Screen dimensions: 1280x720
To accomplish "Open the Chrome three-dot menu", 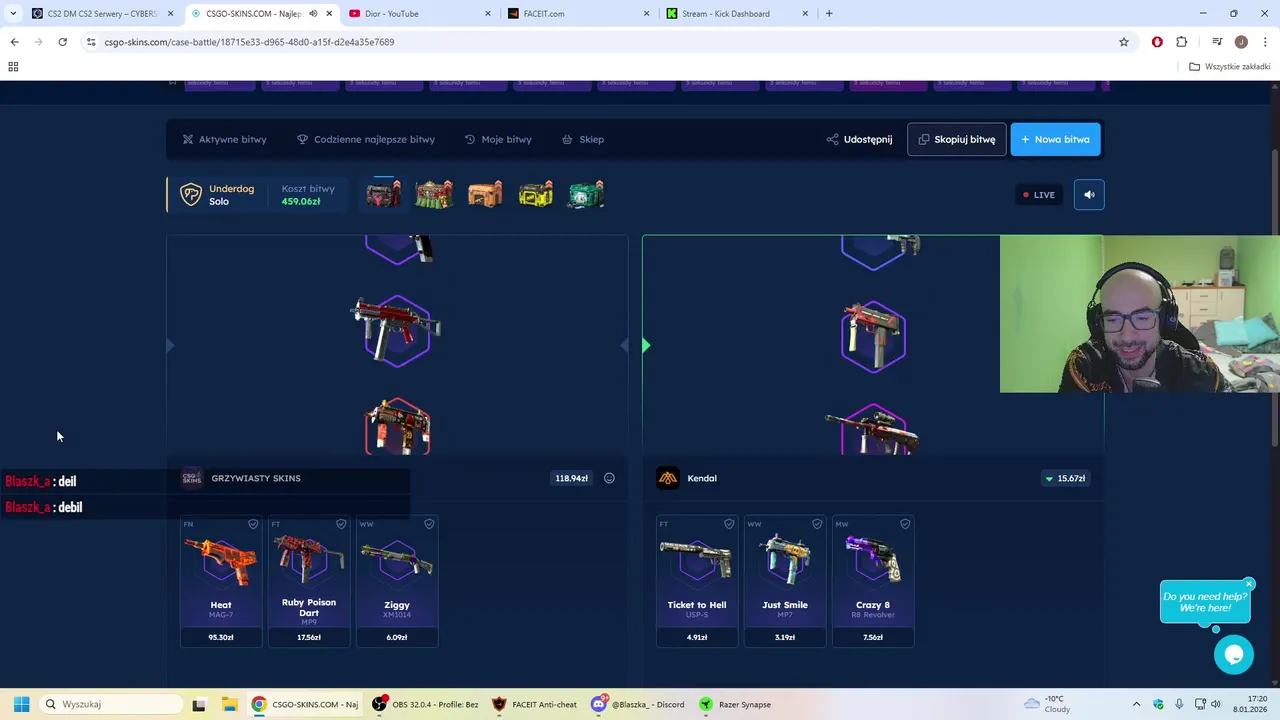I will tap(1266, 42).
